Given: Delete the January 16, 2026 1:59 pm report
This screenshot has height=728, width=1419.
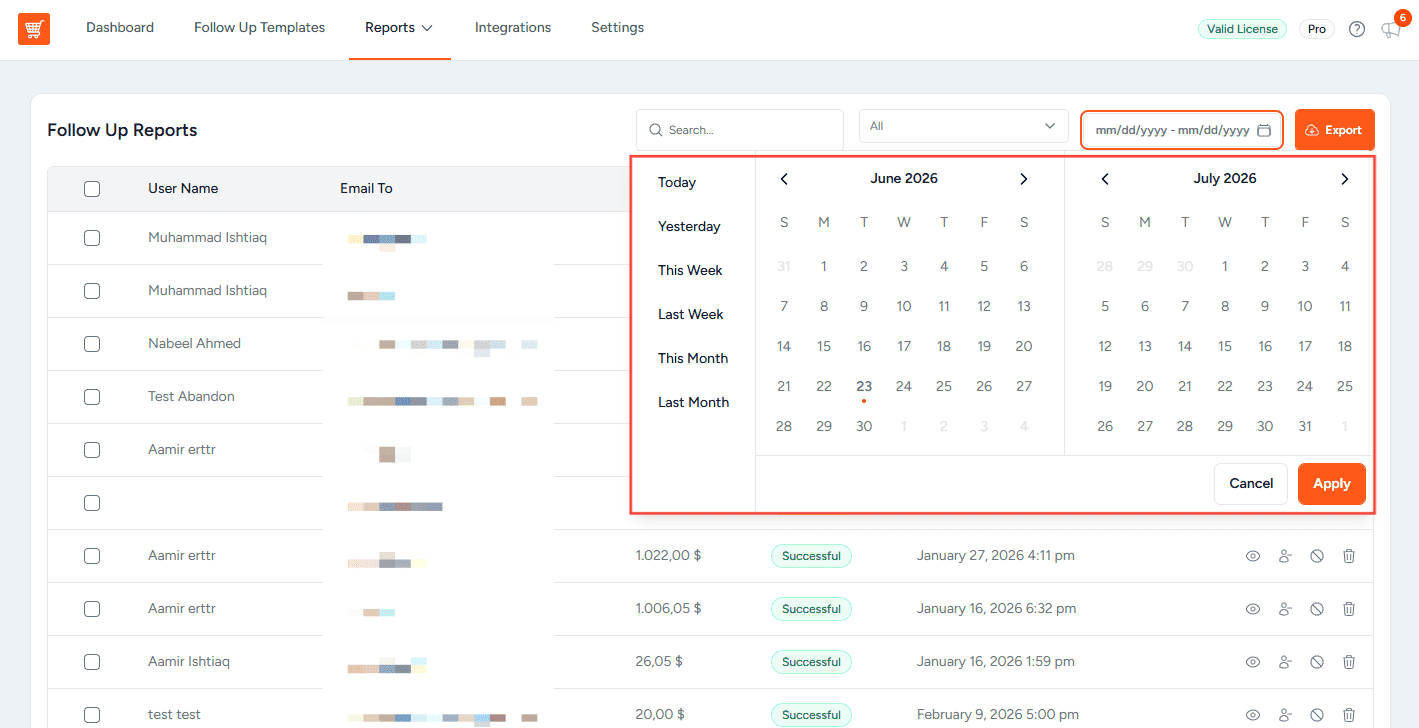Looking at the screenshot, I should (x=1349, y=662).
